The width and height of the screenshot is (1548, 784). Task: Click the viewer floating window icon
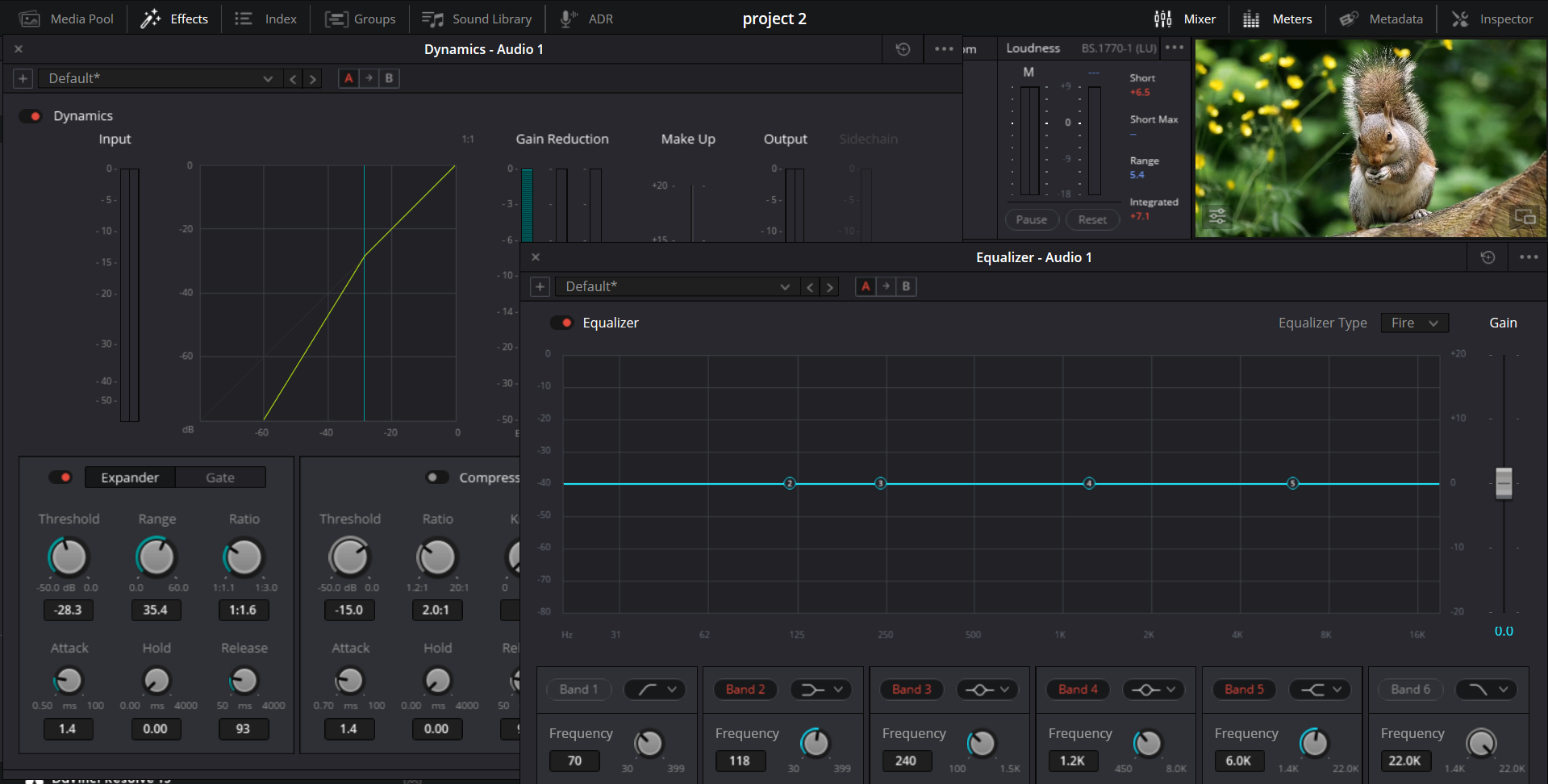[x=1525, y=216]
